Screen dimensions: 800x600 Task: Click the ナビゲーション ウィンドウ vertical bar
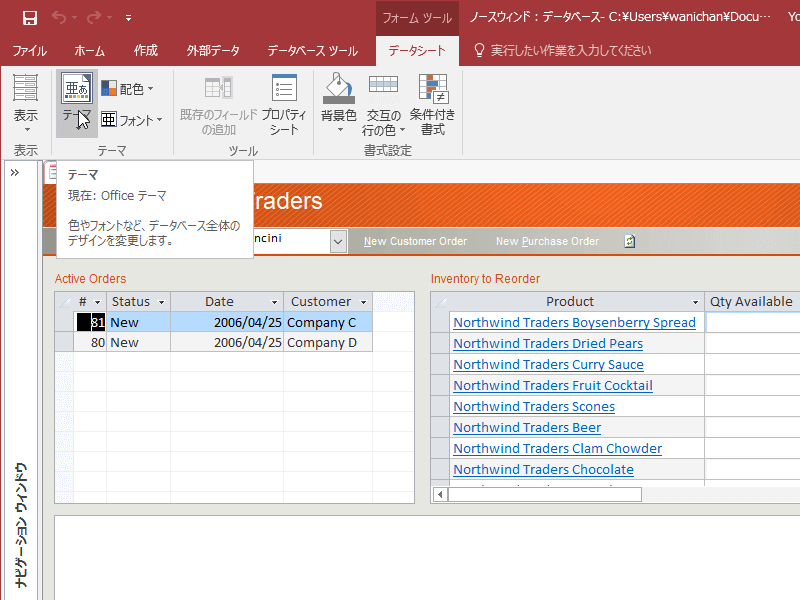[x=21, y=524]
